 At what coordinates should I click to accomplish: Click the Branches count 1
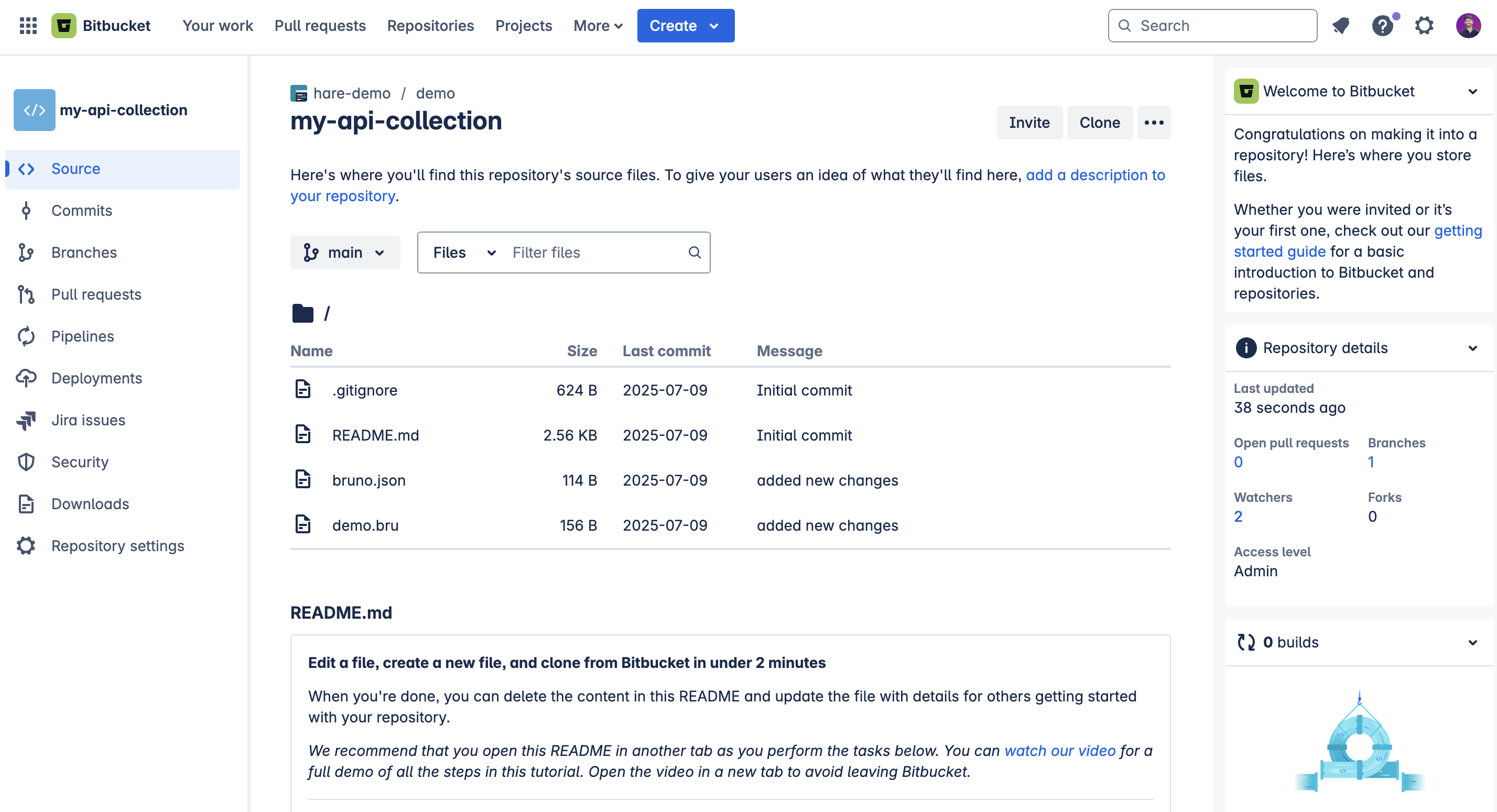pos(1371,463)
